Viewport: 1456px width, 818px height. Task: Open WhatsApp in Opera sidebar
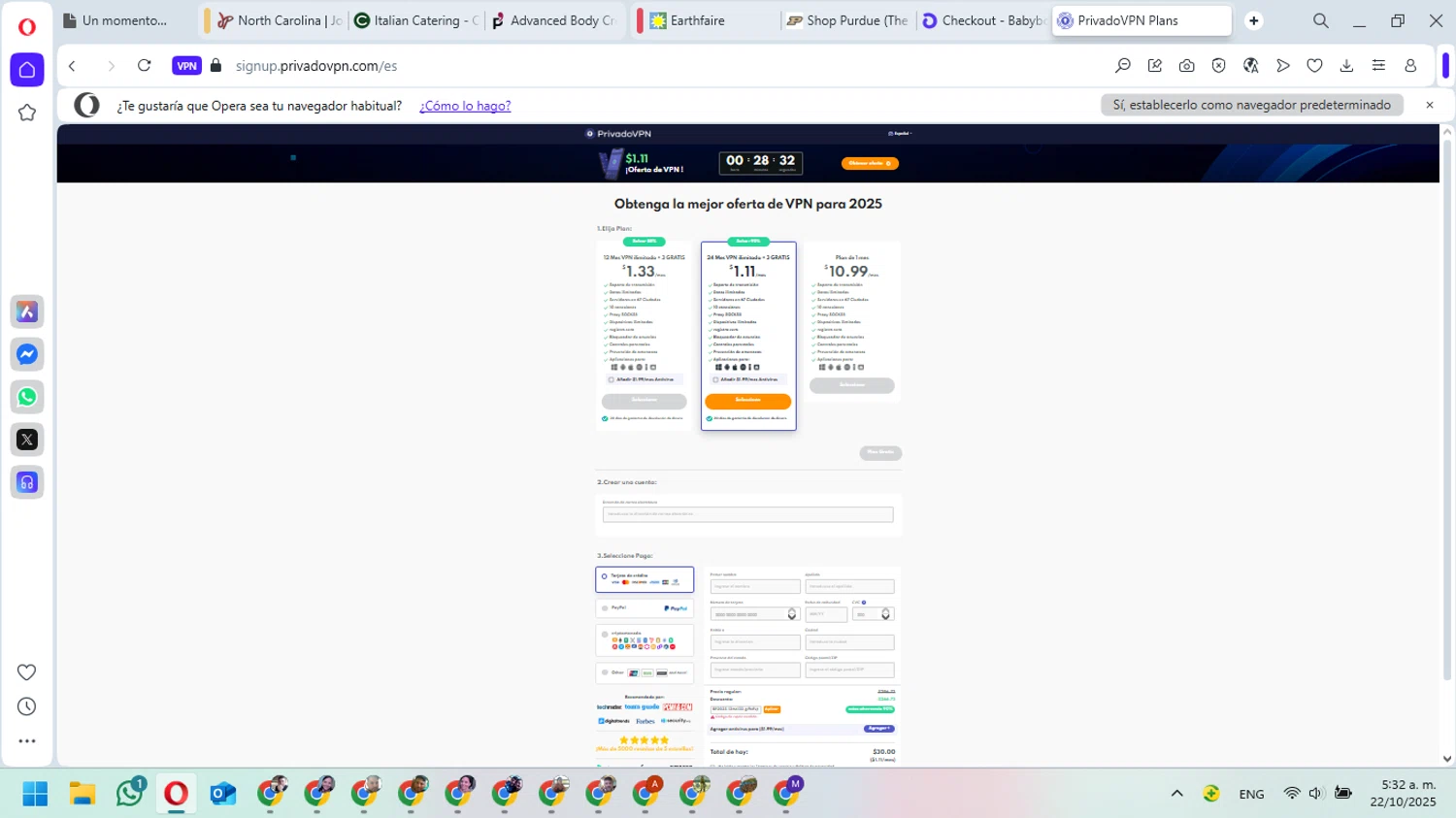(x=27, y=397)
